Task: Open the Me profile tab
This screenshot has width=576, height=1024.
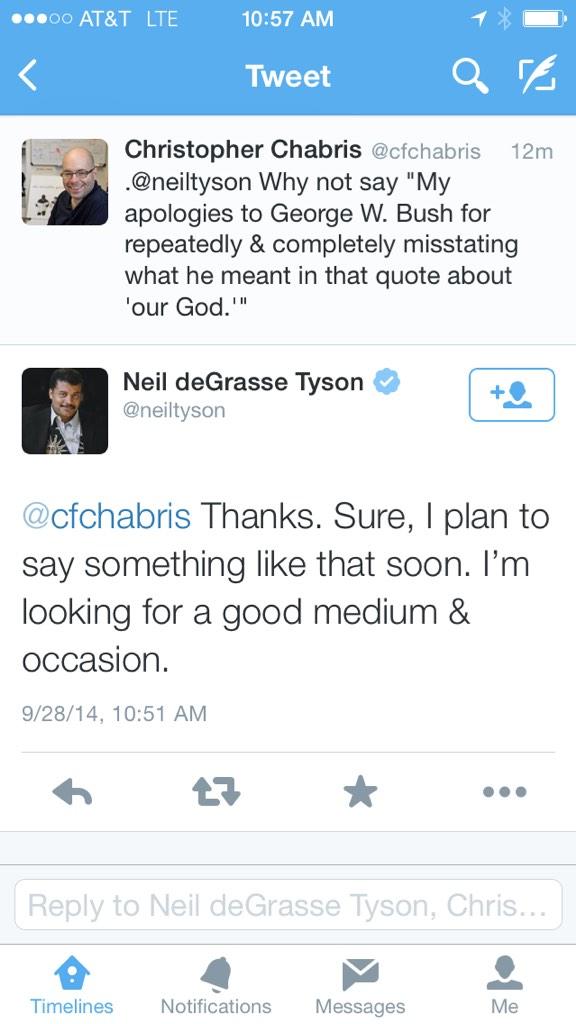Action: (505, 985)
